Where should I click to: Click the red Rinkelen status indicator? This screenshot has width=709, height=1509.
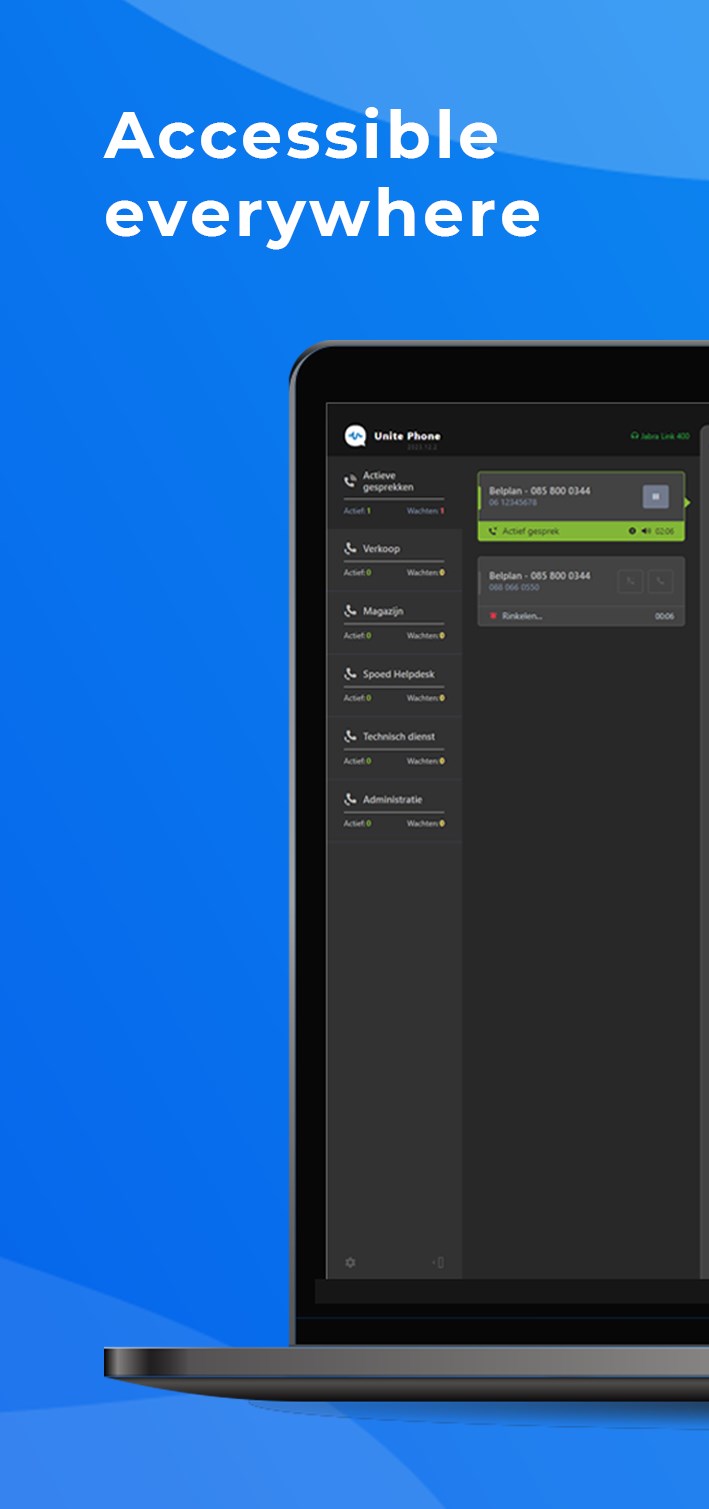493,616
